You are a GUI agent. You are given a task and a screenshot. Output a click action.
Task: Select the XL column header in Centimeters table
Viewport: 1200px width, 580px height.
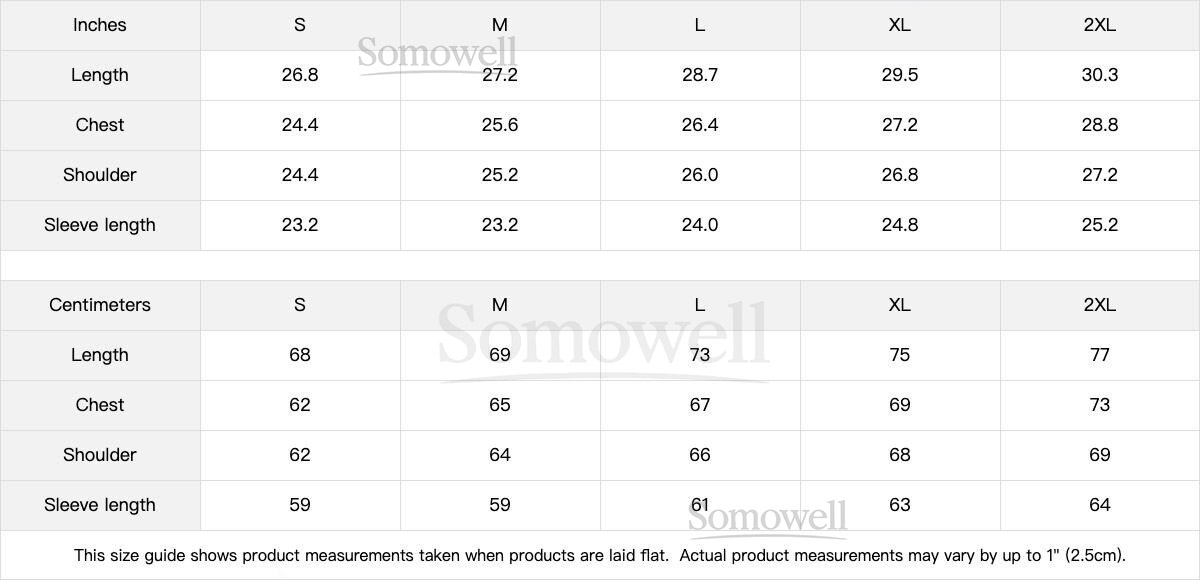pos(899,305)
